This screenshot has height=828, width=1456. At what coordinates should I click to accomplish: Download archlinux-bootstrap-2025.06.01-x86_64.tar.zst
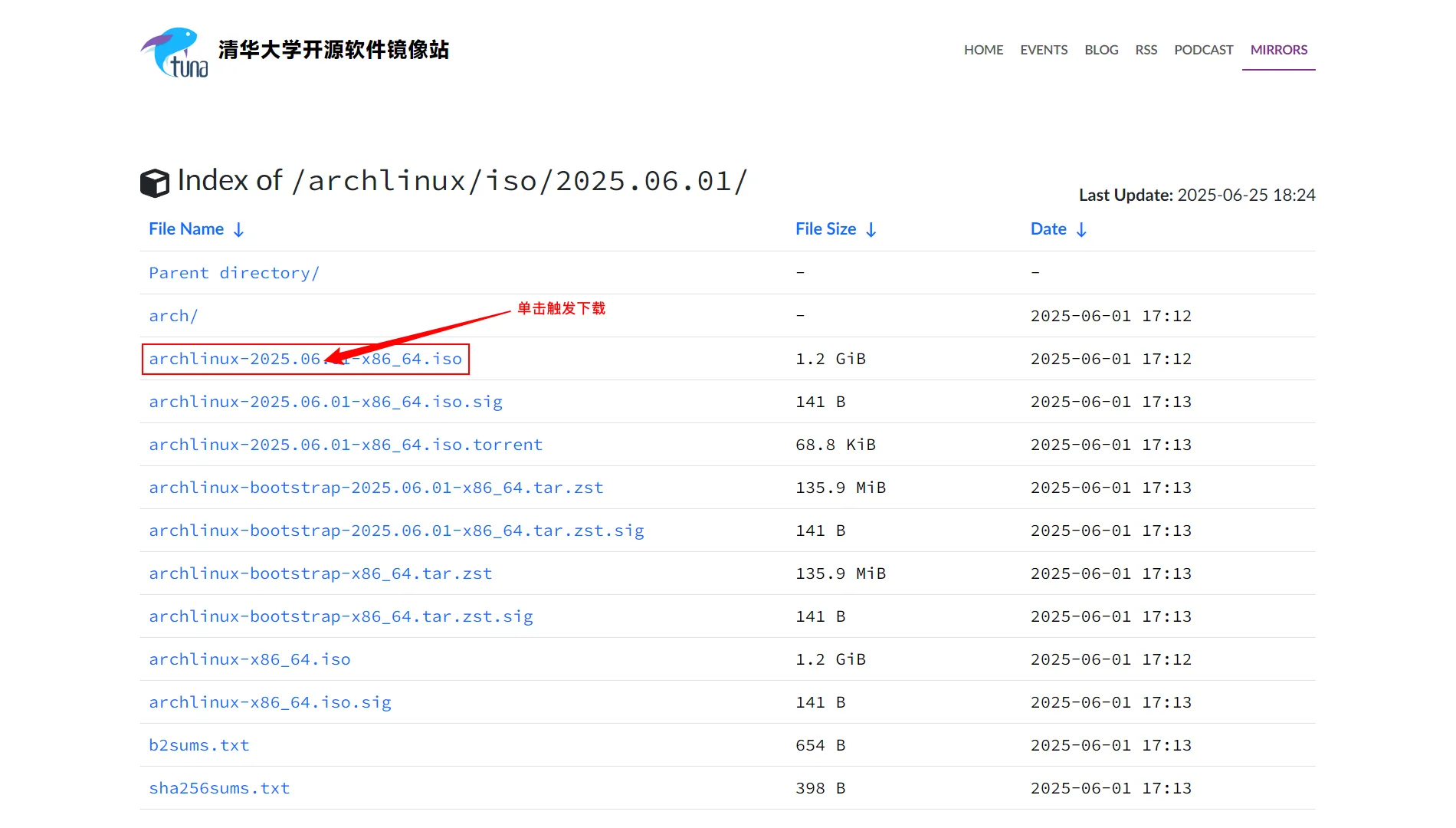click(x=376, y=488)
